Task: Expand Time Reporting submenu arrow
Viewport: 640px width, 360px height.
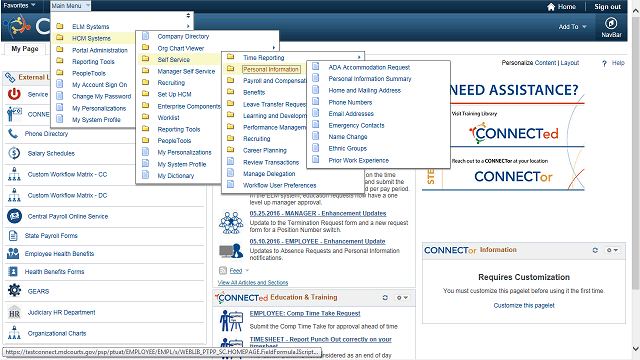Action: pos(359,57)
